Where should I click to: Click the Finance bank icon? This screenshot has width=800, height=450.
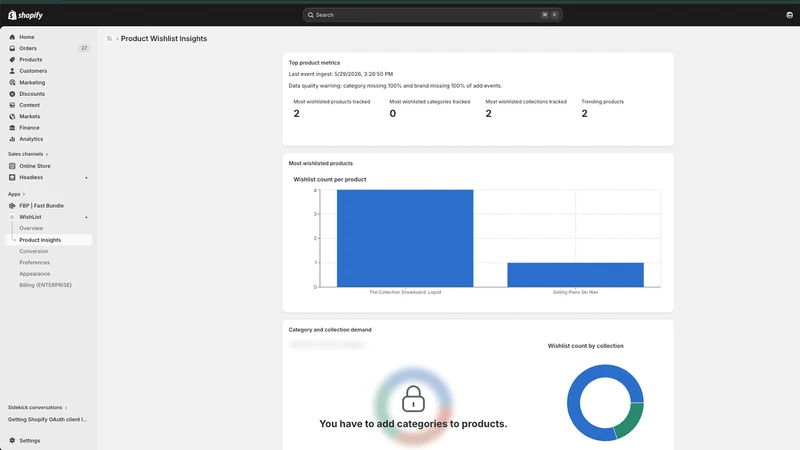[x=12, y=128]
